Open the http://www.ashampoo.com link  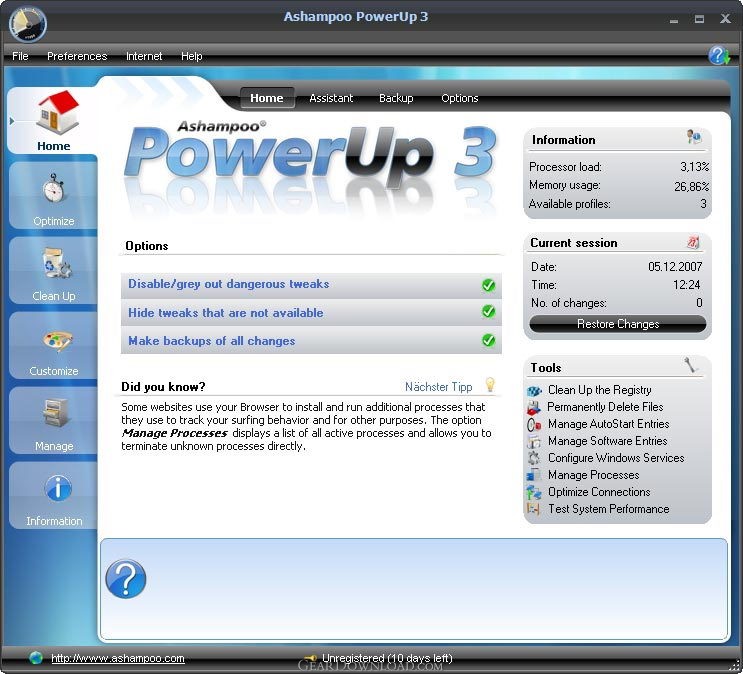(118, 658)
